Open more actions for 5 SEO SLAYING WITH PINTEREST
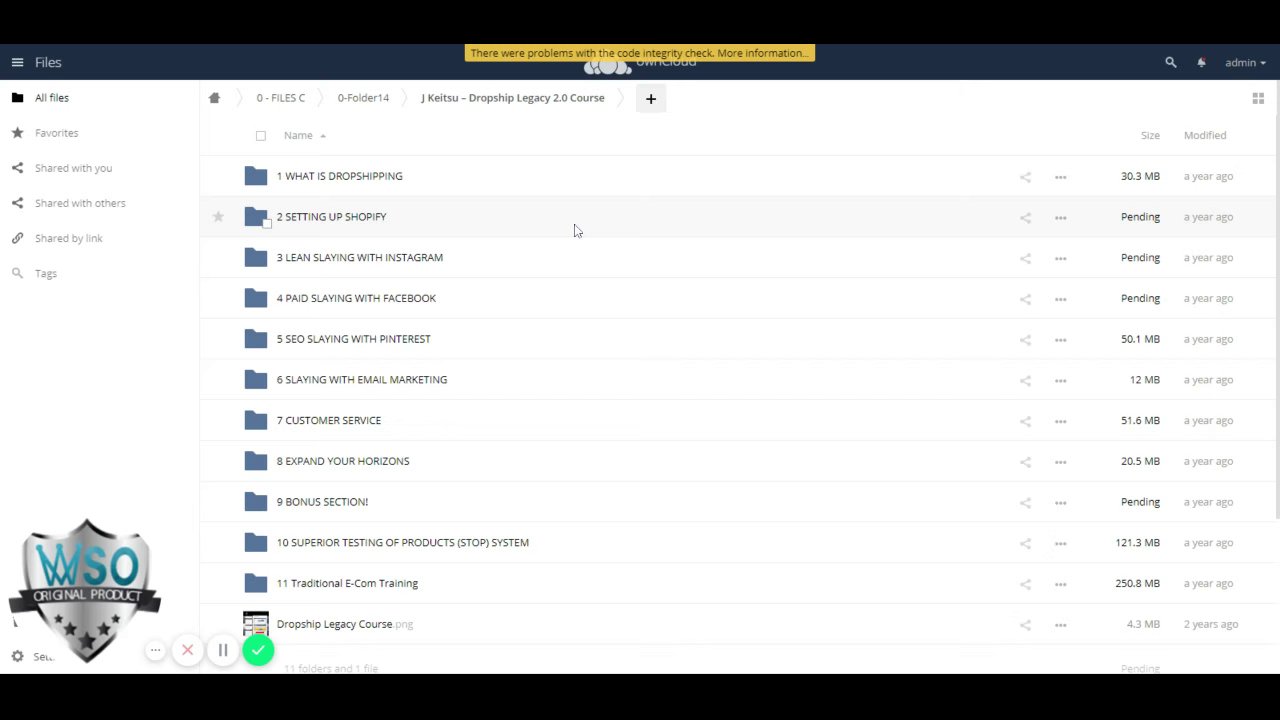The width and height of the screenshot is (1280, 720). click(1060, 340)
